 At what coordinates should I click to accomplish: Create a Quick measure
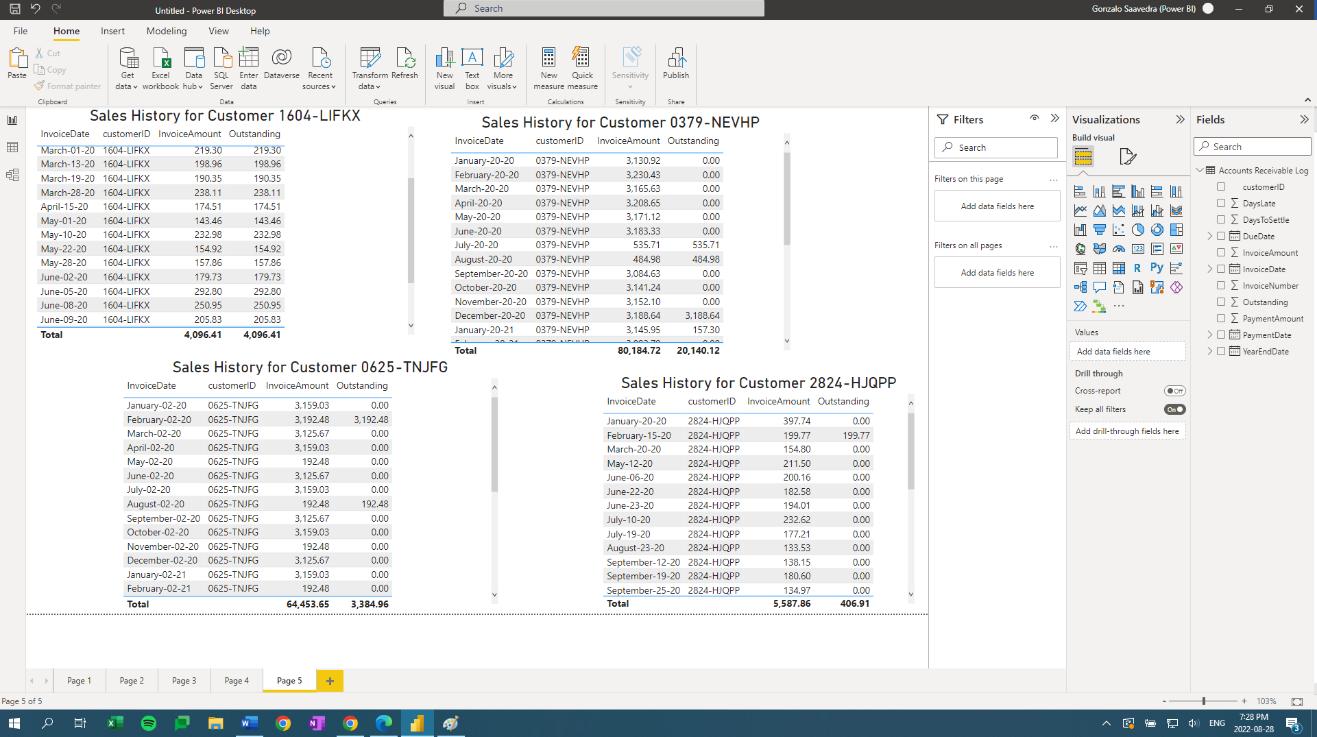point(582,67)
